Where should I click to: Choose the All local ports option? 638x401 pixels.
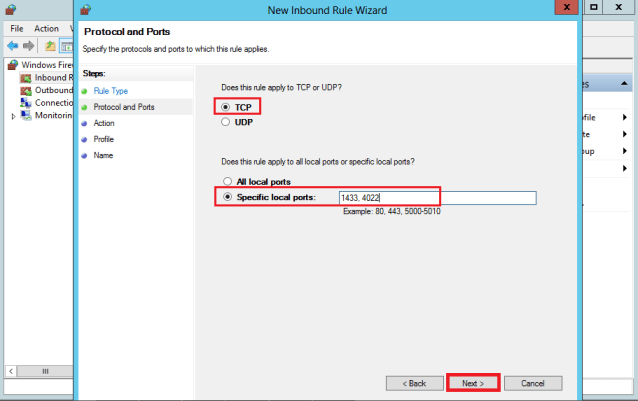tap(226, 181)
